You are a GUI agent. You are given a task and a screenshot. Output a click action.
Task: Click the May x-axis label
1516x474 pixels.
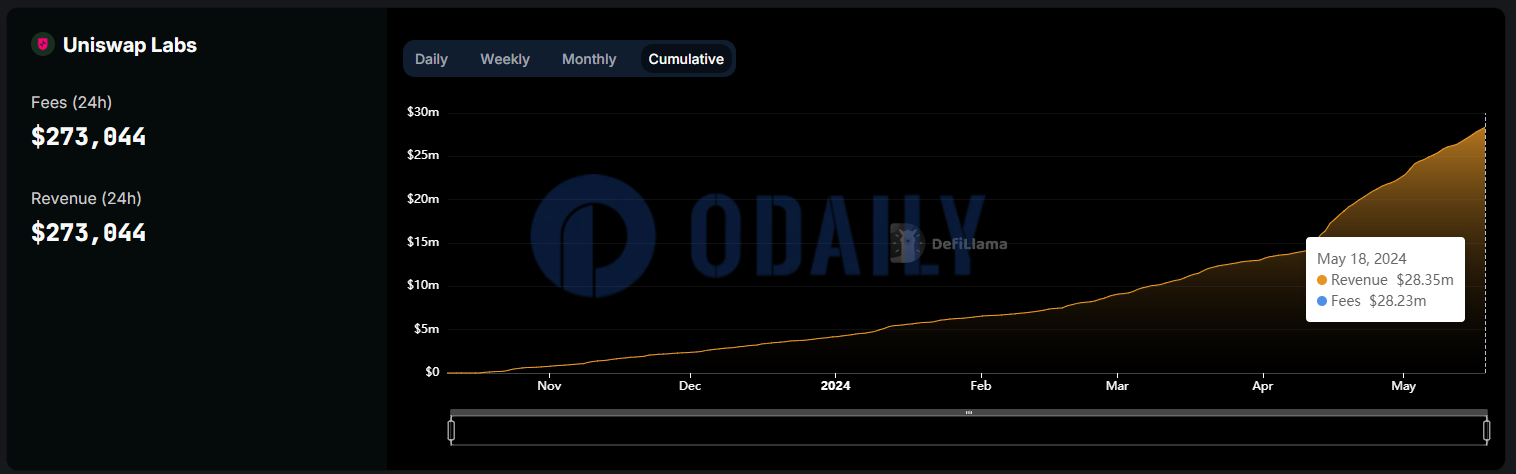(1404, 385)
